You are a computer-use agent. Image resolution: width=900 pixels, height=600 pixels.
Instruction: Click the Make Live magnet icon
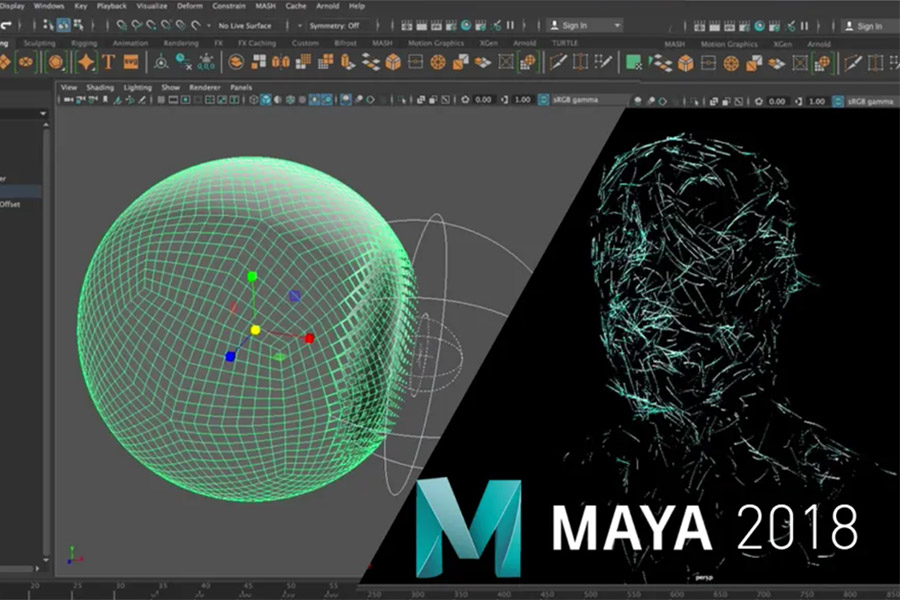point(196,25)
